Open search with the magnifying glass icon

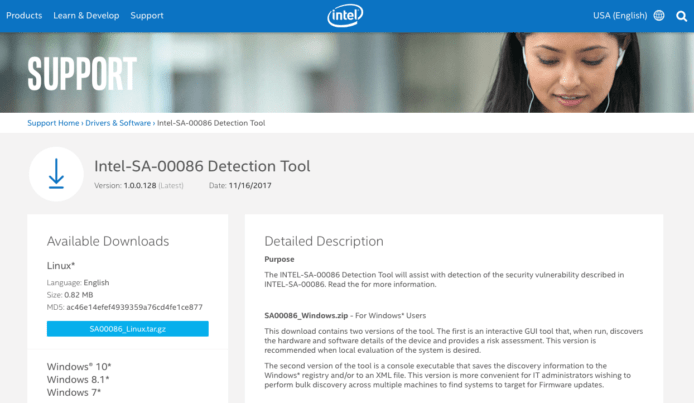click(681, 16)
